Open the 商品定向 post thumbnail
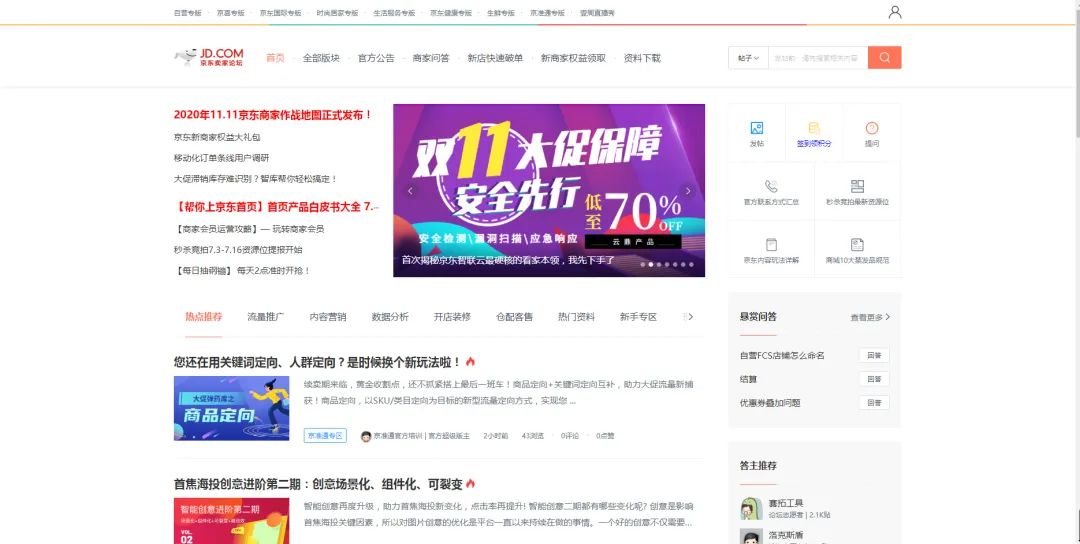This screenshot has height=544, width=1080. [231, 408]
